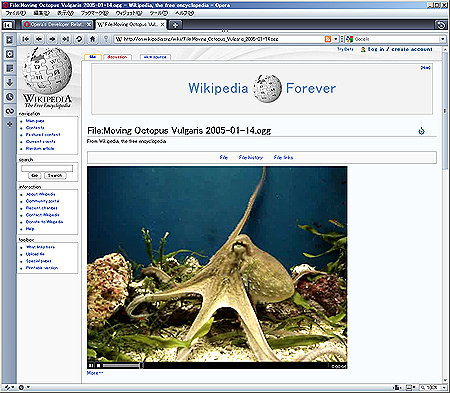450x393 pixels.
Task: Click the Log in / create account link
Action: 400,49
